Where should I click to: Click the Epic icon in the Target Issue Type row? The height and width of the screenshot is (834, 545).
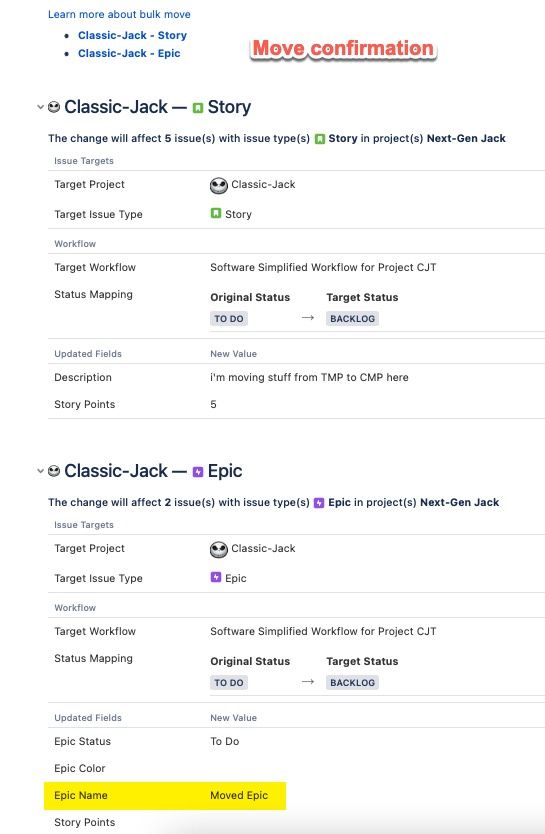(x=215, y=577)
